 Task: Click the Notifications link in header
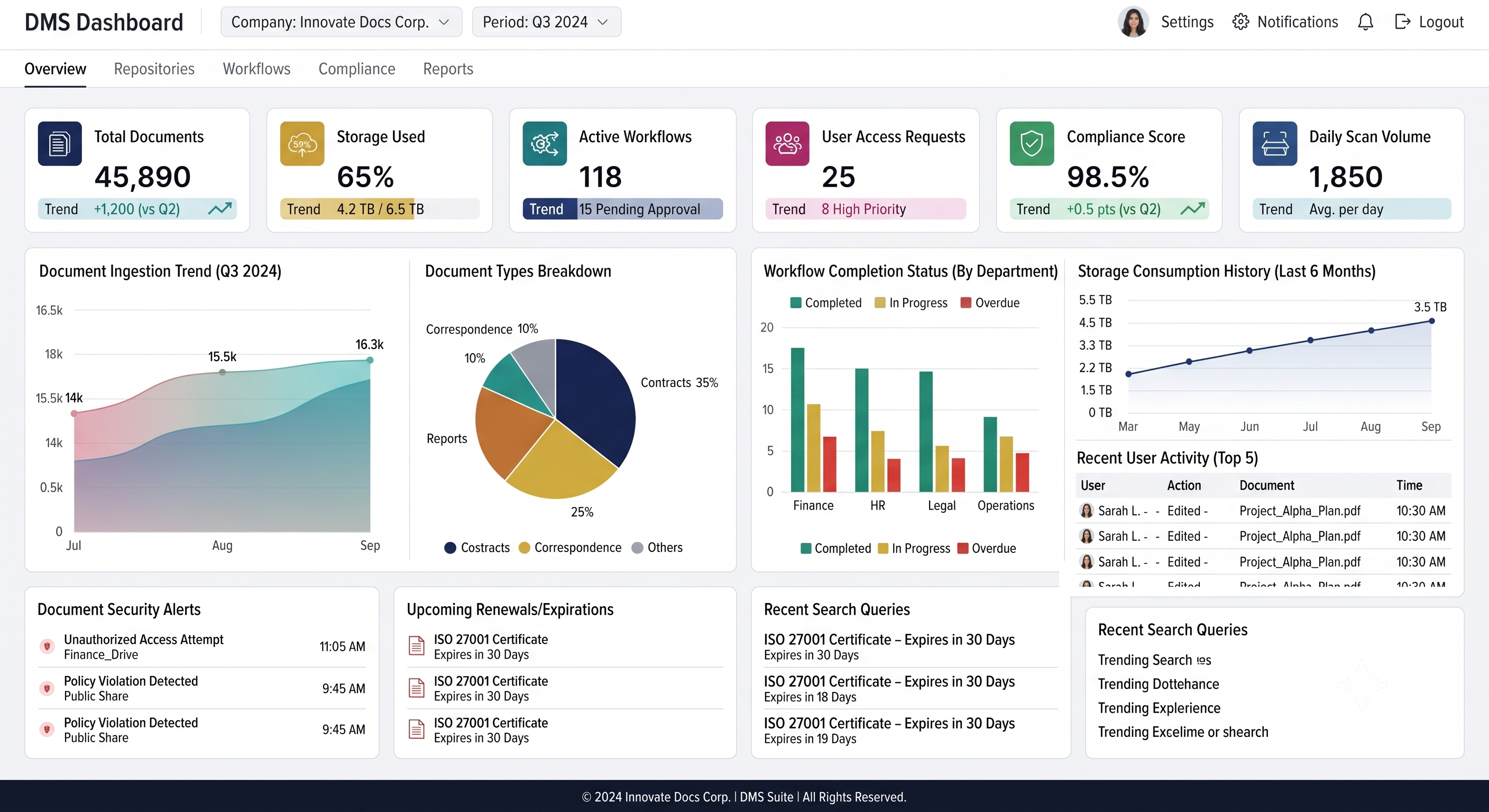pyautogui.click(x=1298, y=22)
